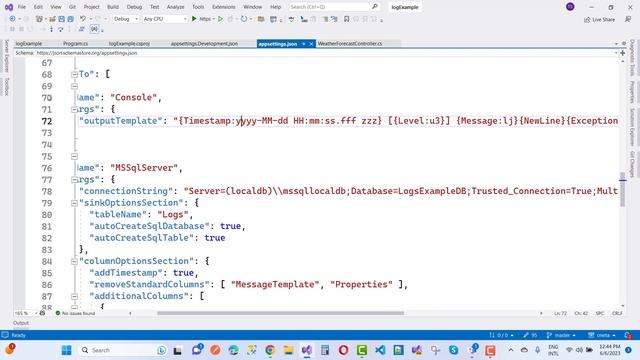640x360 pixels.
Task: Collapse the region at line 68
Action: pyautogui.click(x=74, y=74)
